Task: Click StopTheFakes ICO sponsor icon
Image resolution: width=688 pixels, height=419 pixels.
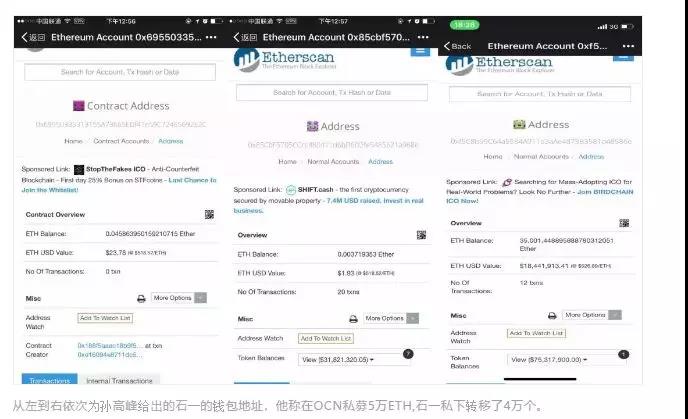Action: (79, 169)
